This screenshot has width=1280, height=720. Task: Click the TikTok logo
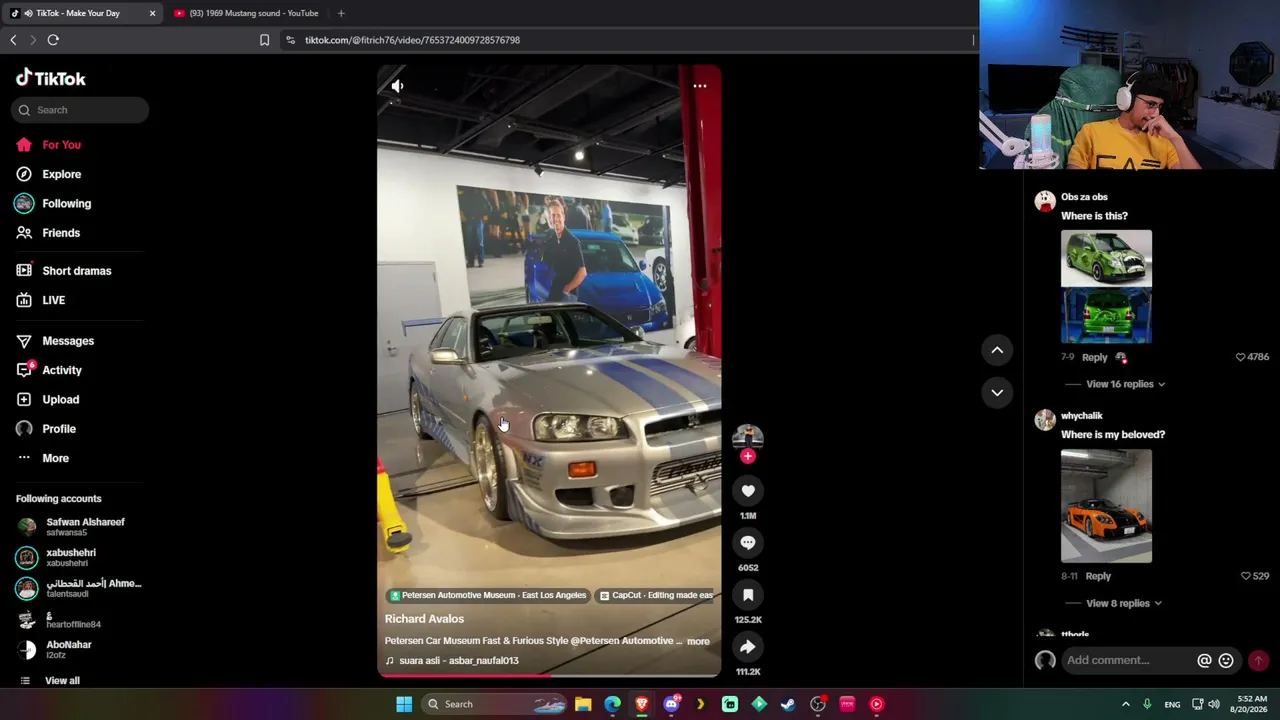coord(51,78)
